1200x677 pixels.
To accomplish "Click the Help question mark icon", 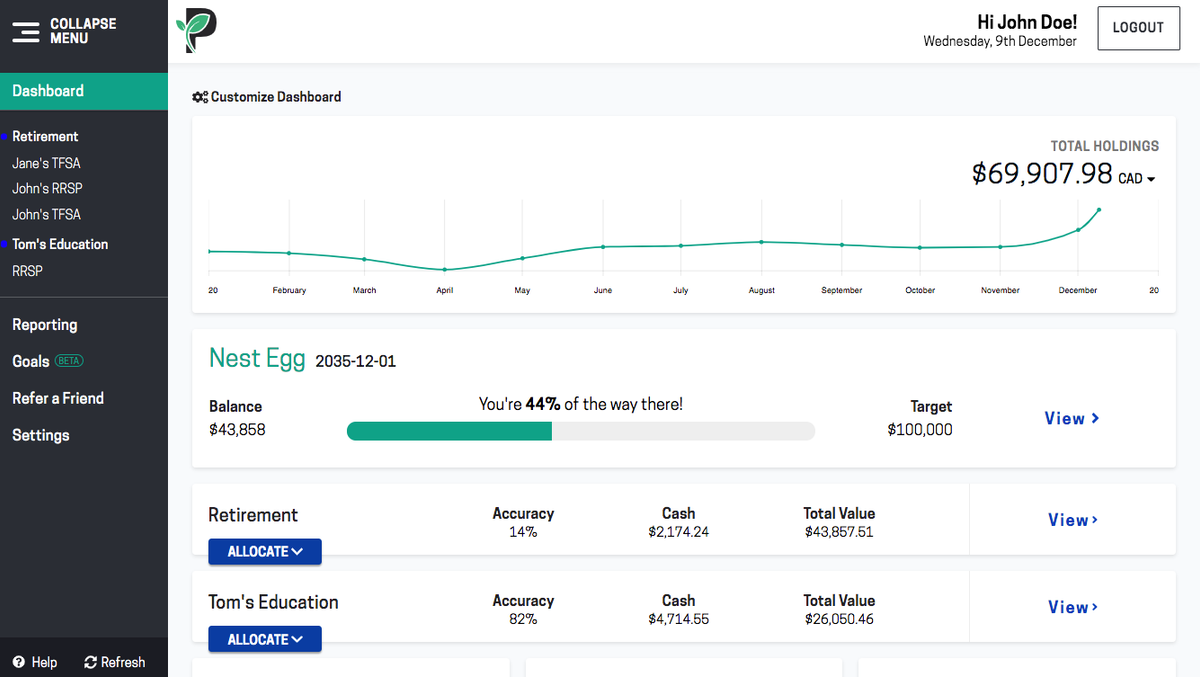I will coord(18,662).
